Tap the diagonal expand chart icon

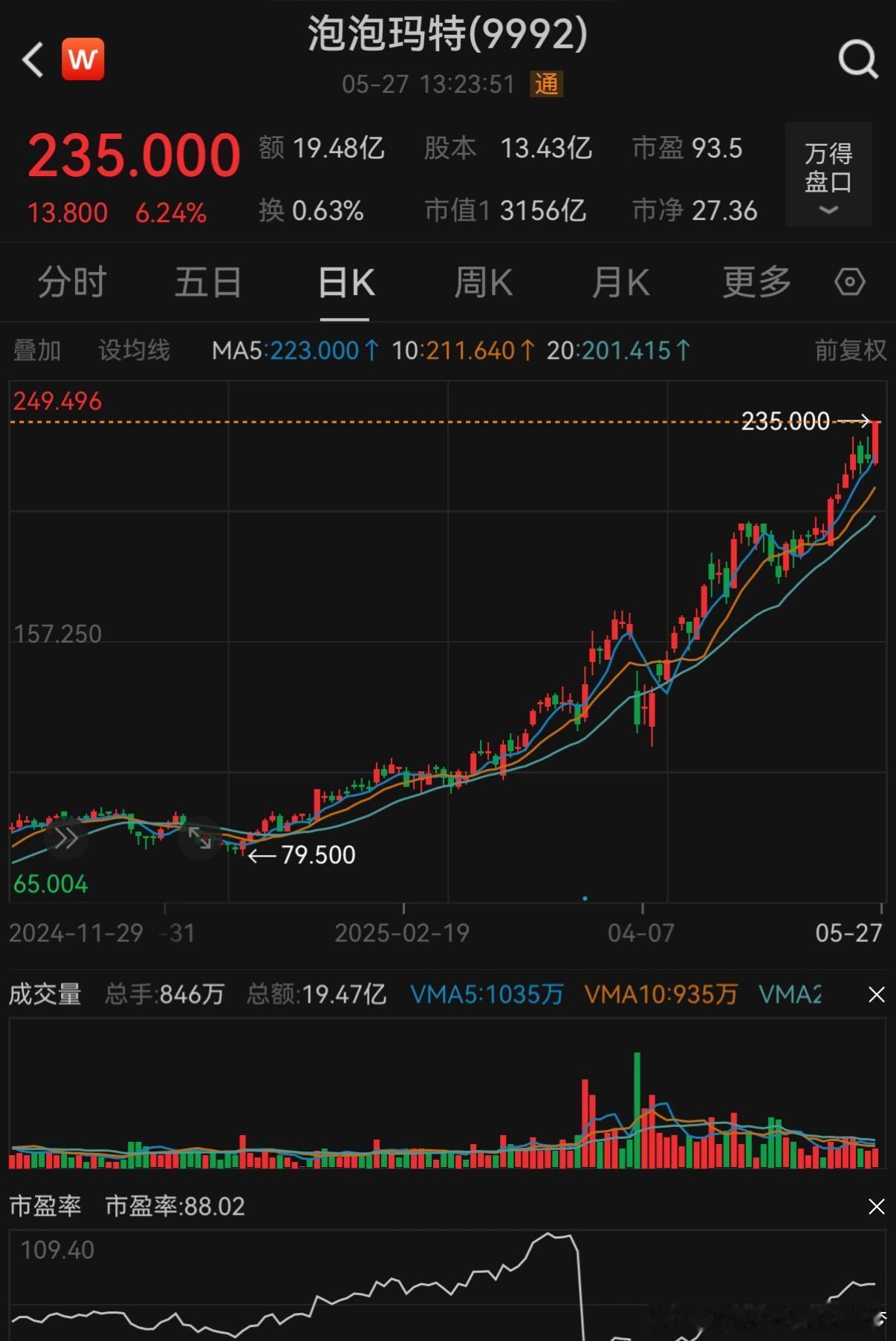pyautogui.click(x=200, y=838)
